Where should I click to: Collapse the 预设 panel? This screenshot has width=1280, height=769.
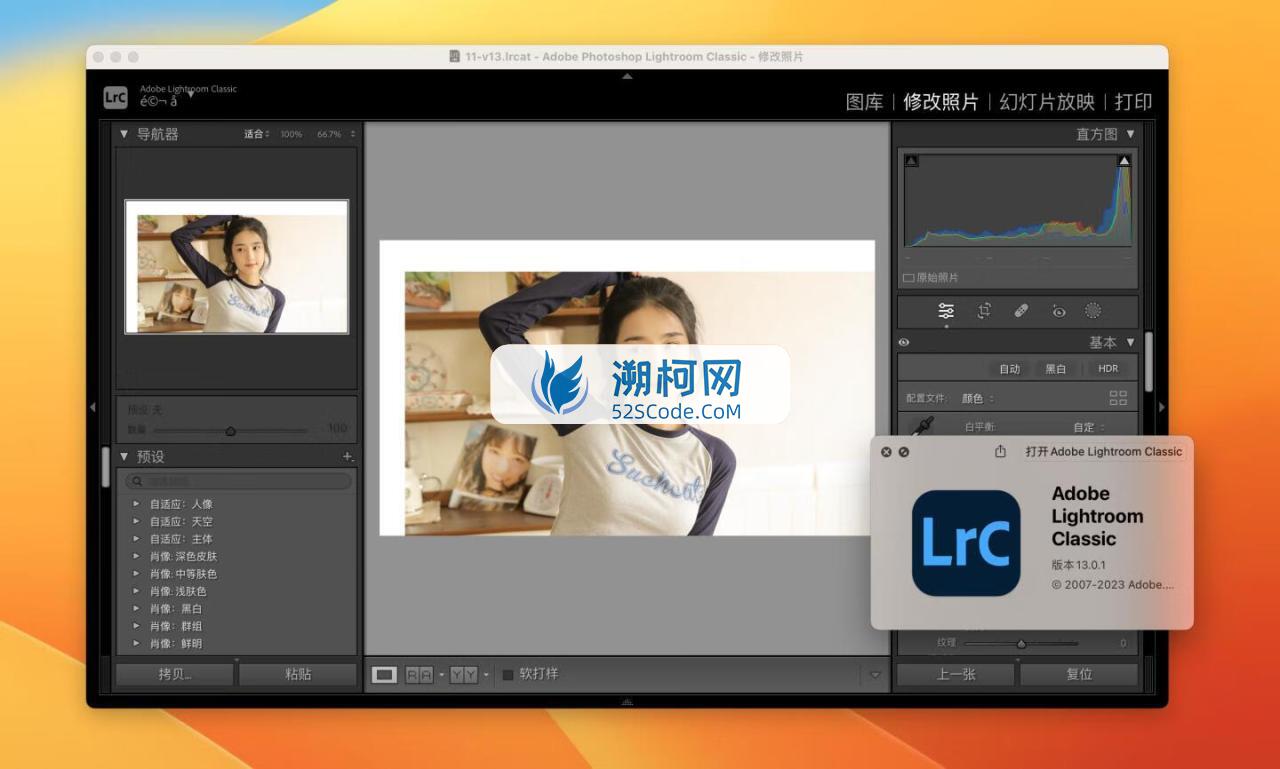[124, 456]
